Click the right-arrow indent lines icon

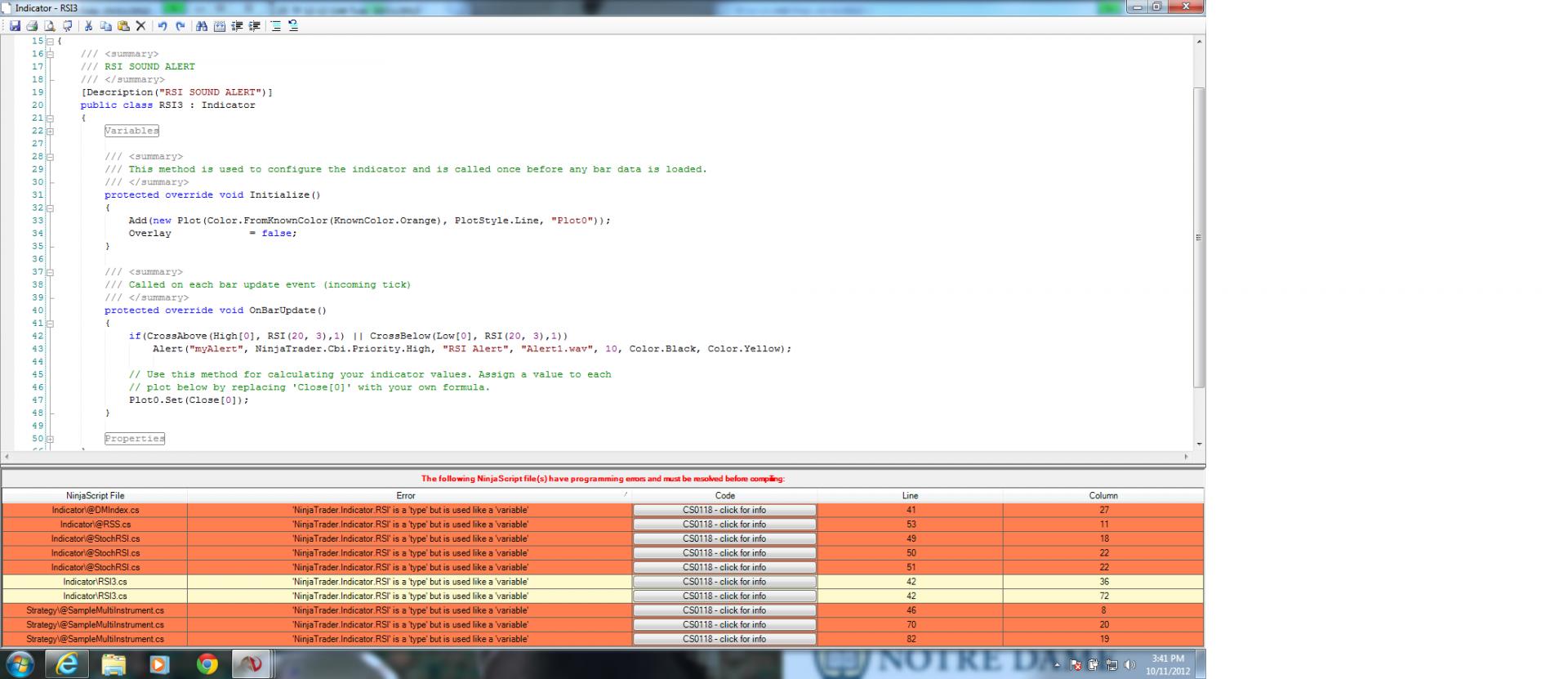pos(255,26)
